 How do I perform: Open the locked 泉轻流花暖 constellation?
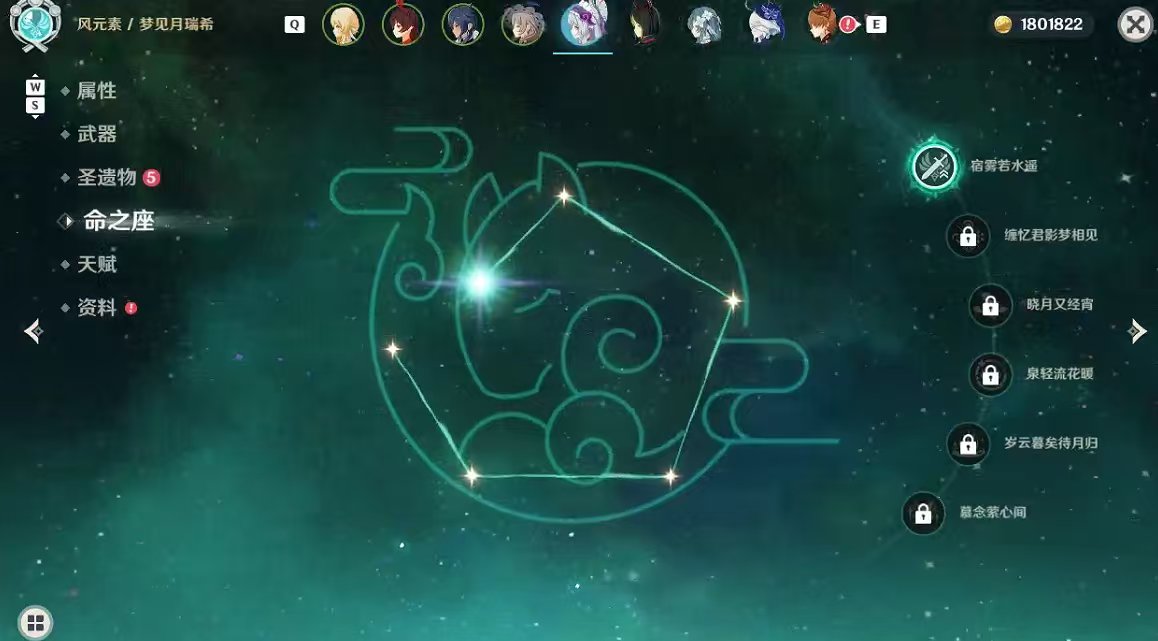pyautogui.click(x=990, y=374)
